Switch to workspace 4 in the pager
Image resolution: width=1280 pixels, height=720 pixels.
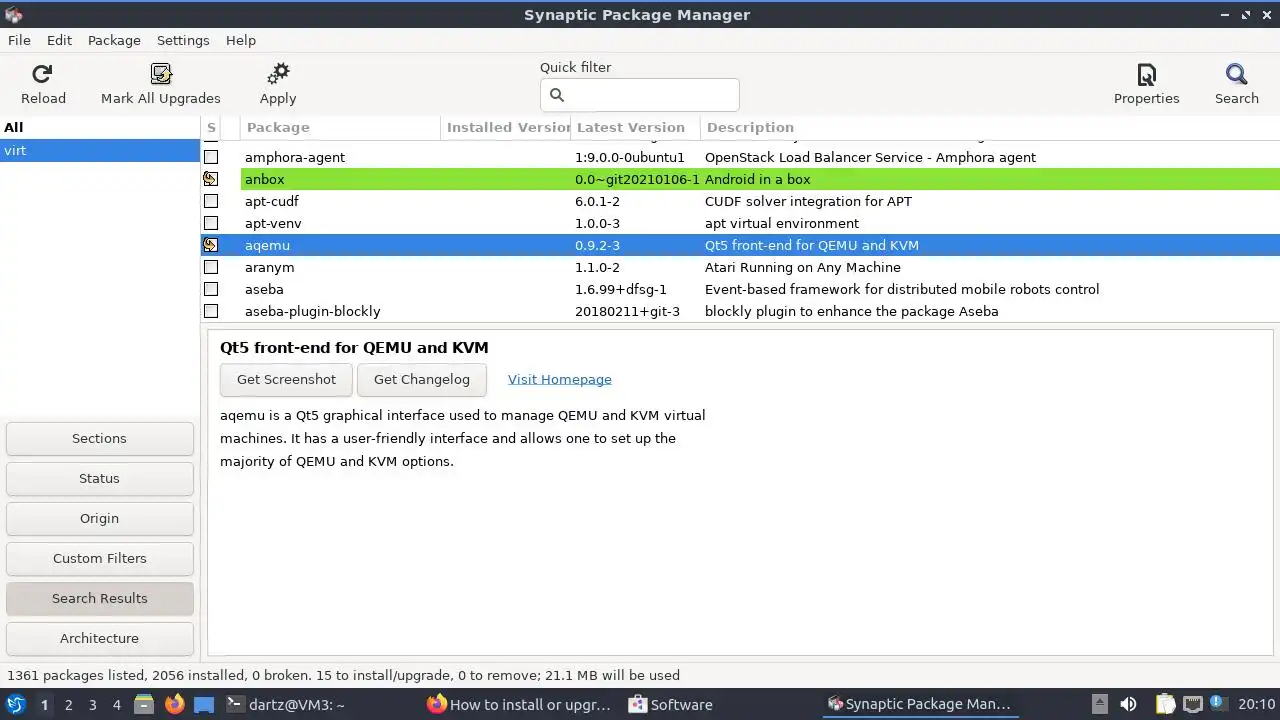[x=116, y=704]
